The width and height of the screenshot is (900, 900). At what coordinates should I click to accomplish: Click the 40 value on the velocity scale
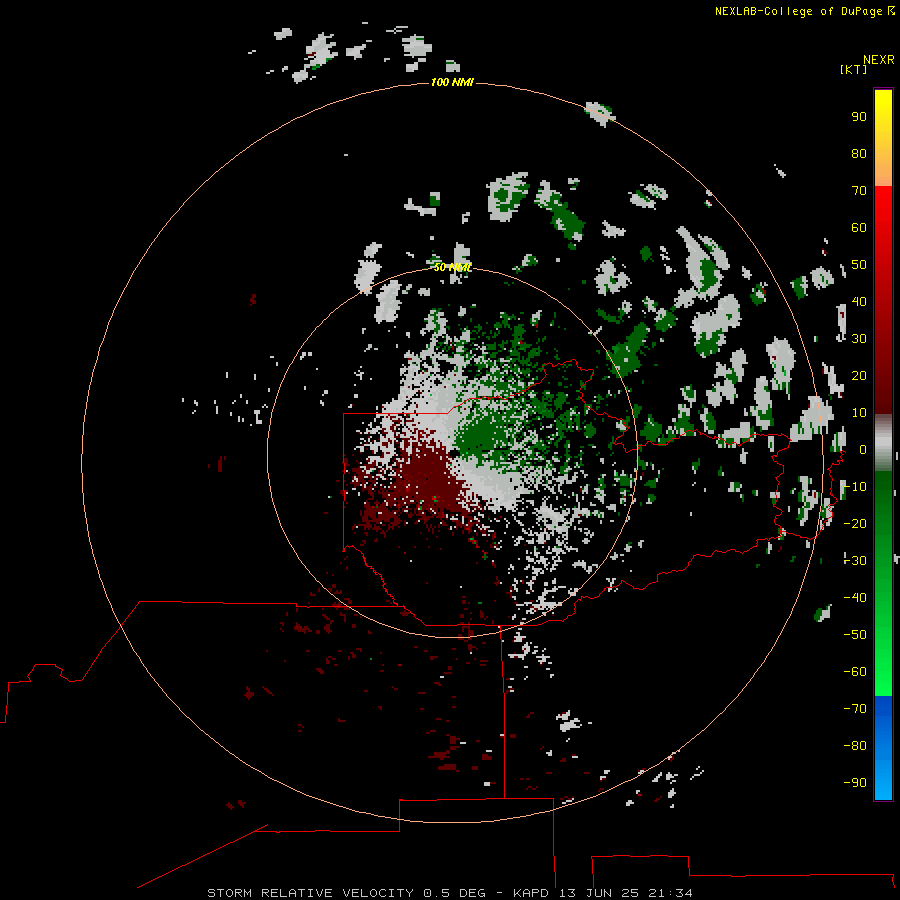click(859, 301)
